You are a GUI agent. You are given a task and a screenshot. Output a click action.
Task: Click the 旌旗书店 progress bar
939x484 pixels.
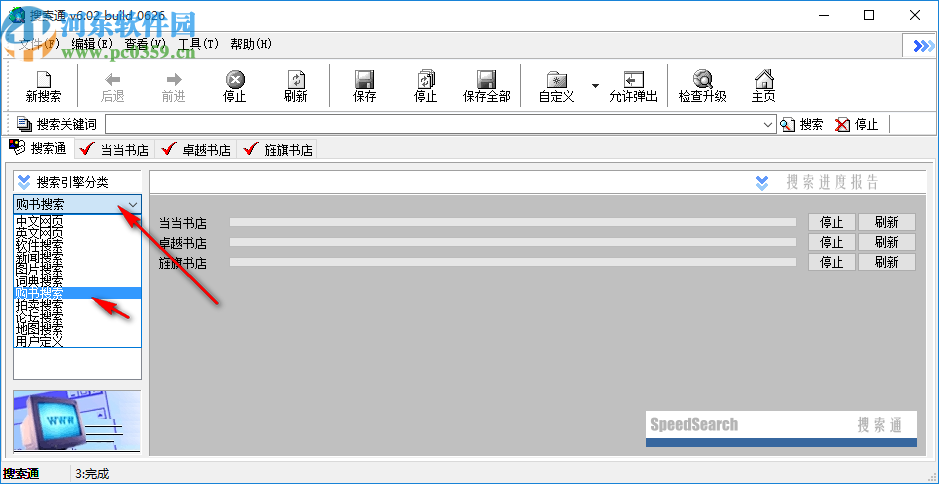coord(513,262)
